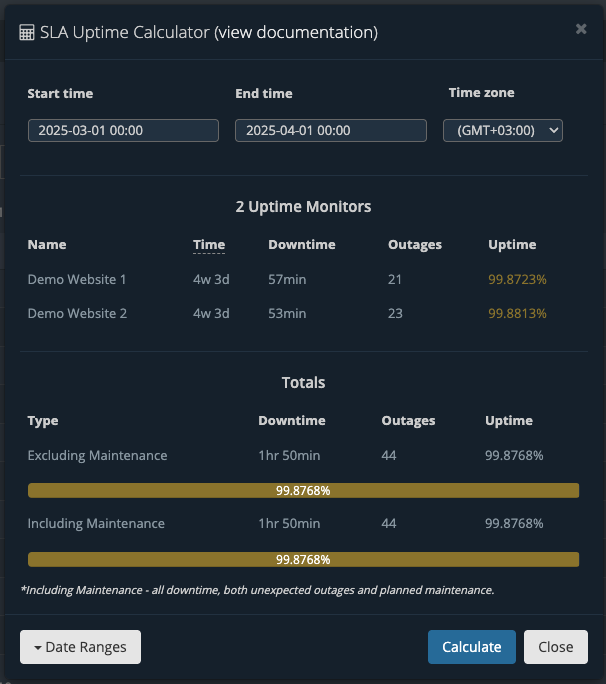This screenshot has height=684, width=606.
Task: Click the End time input field
Action: tap(331, 130)
